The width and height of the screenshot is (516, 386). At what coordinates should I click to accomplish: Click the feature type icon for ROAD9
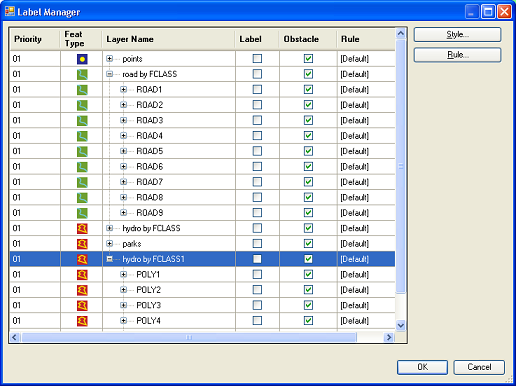[x=82, y=213]
